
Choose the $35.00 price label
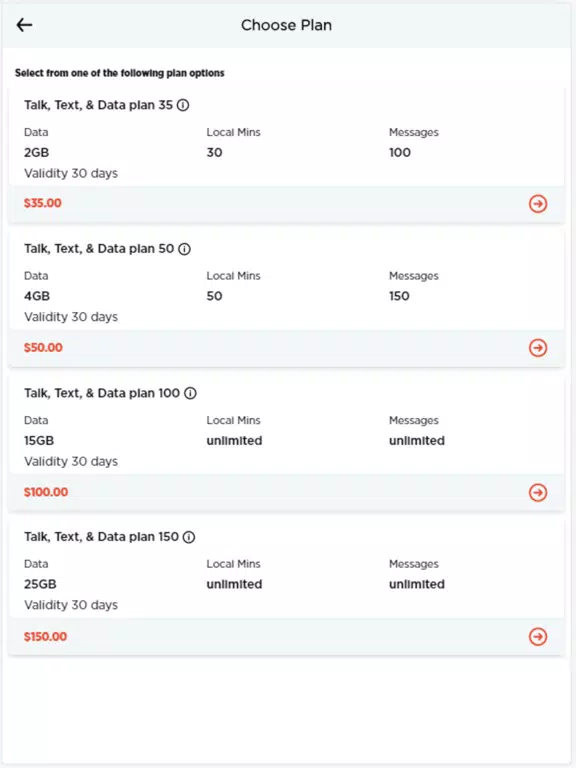coord(43,203)
